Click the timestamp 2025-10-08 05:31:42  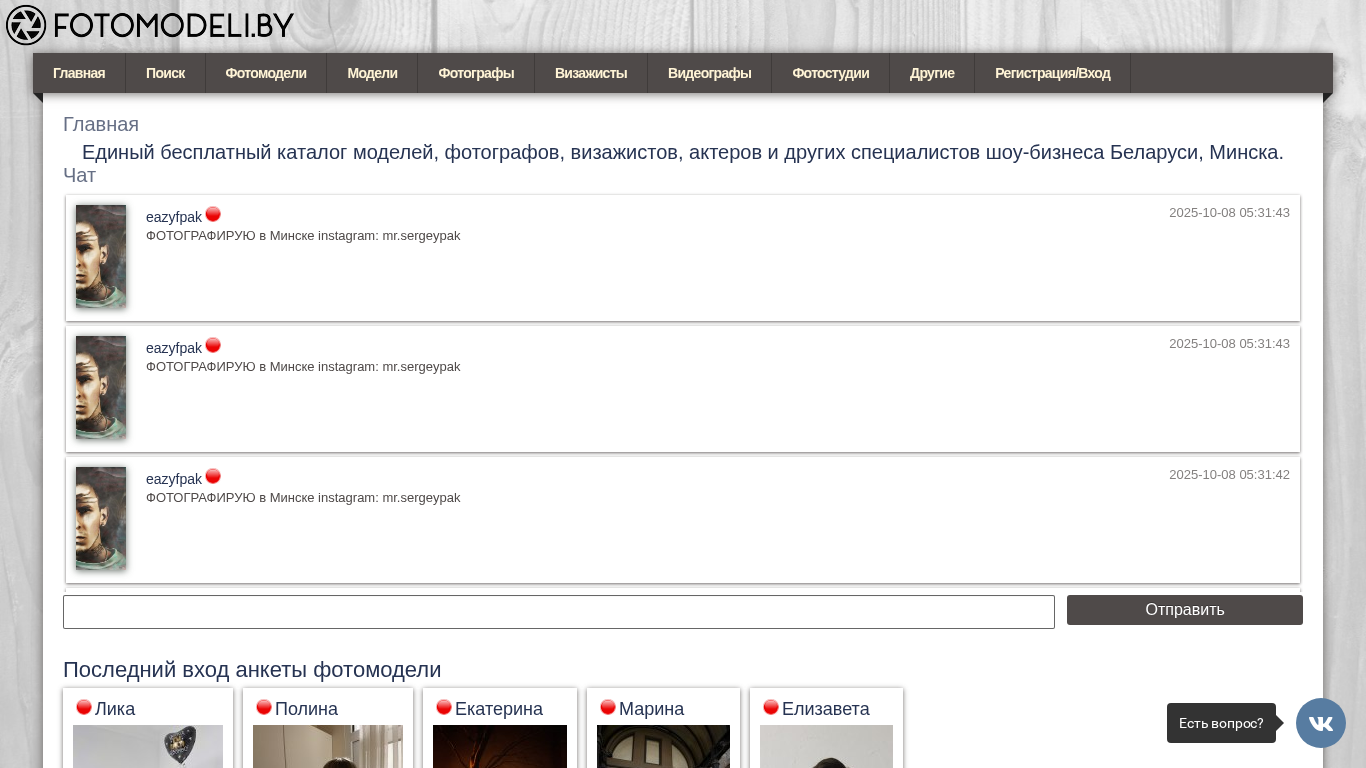(x=1229, y=474)
